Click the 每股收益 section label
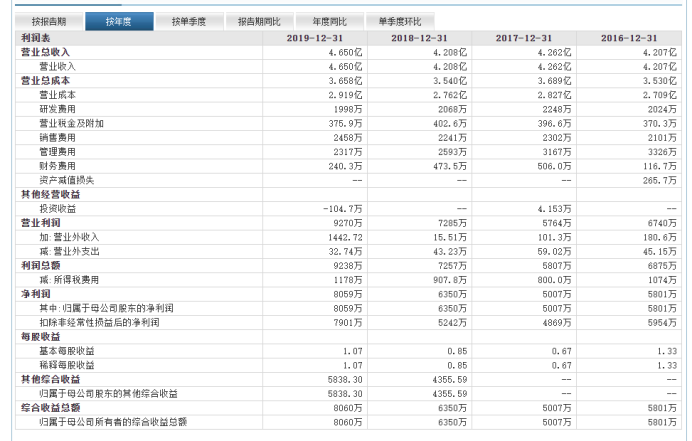 [40, 337]
